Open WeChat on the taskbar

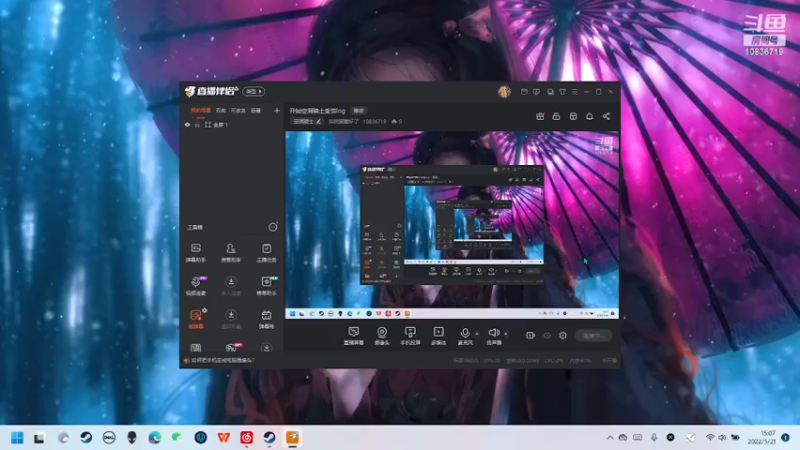point(178,438)
